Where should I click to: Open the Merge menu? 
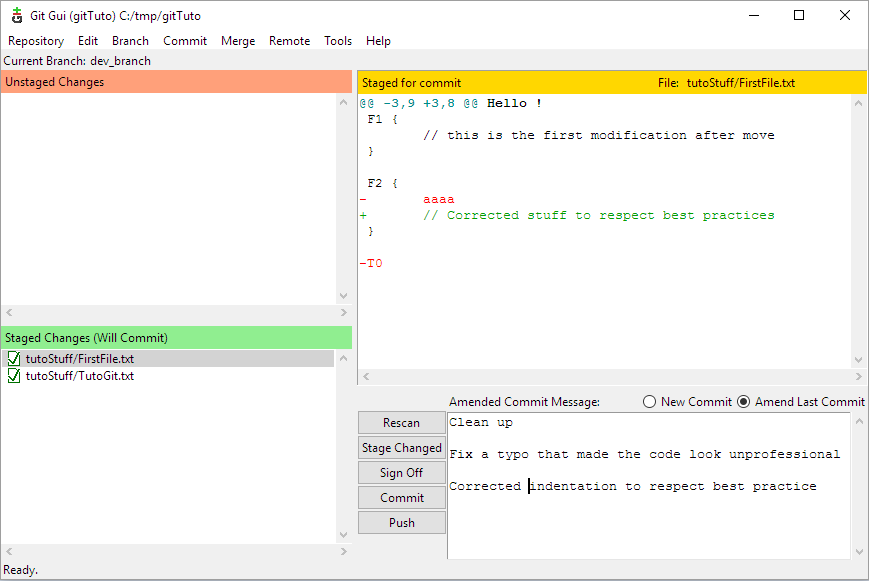click(238, 41)
